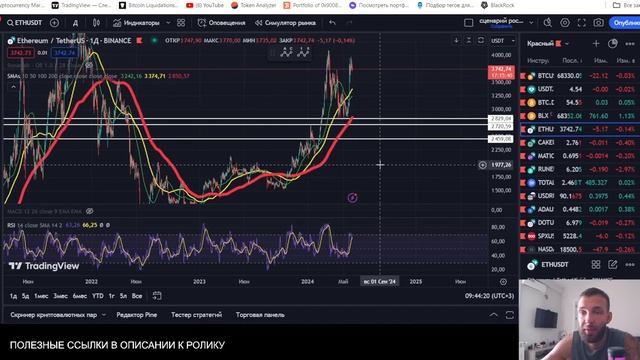Add a symbol to compare with plus icon
This screenshot has height=360, width=640.
click(54, 23)
